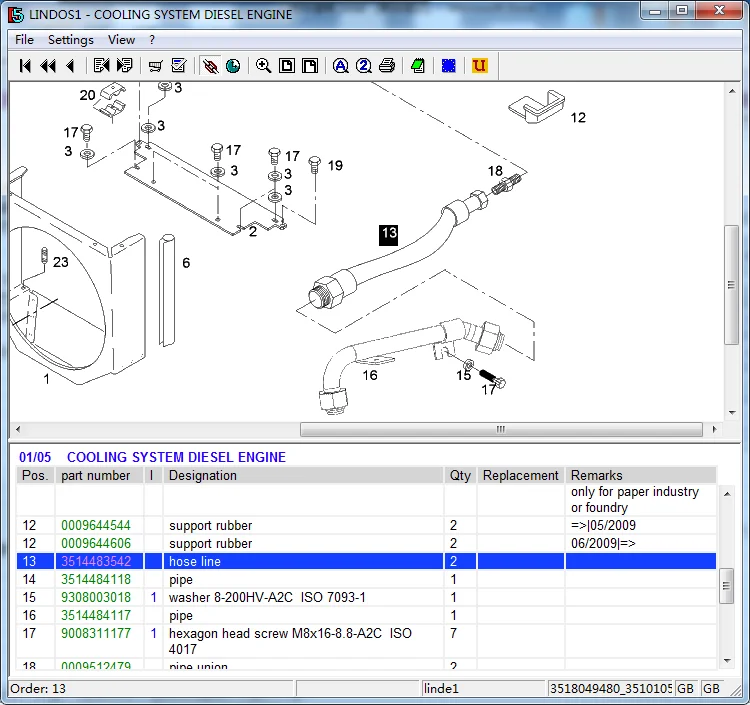Click the first page-view icon

(x=287, y=66)
